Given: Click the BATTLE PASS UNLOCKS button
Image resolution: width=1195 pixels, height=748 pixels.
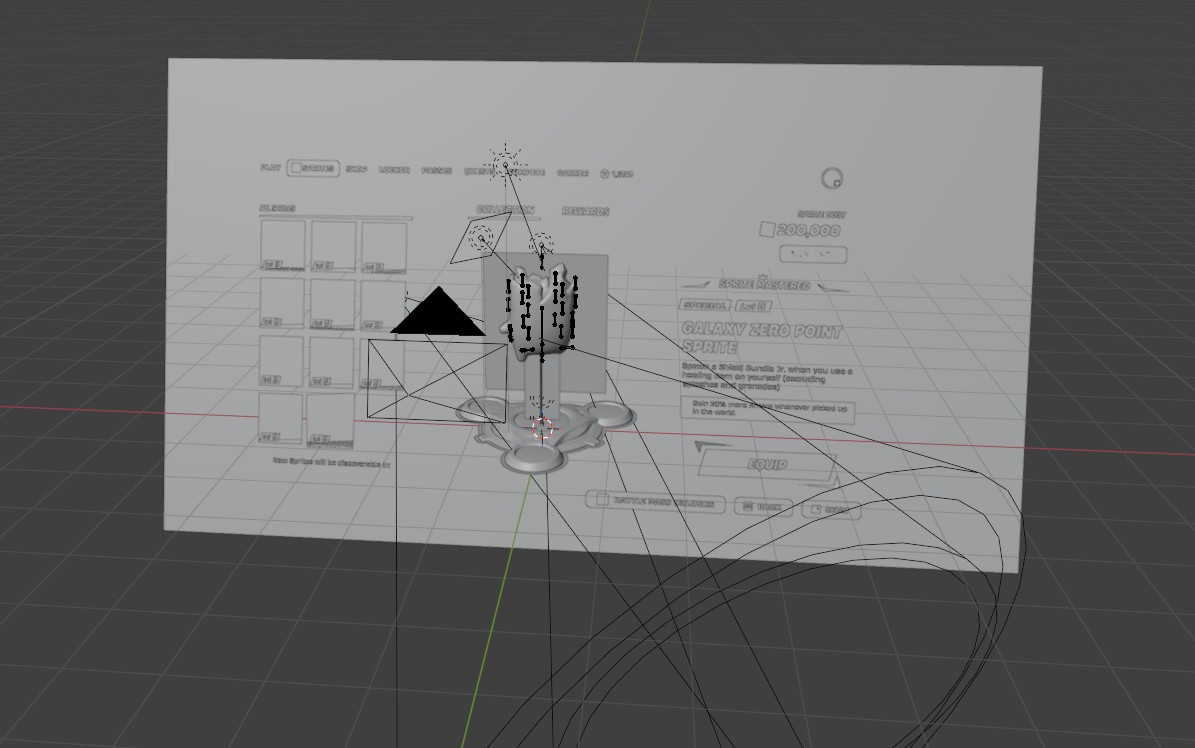Looking at the screenshot, I should [x=655, y=502].
